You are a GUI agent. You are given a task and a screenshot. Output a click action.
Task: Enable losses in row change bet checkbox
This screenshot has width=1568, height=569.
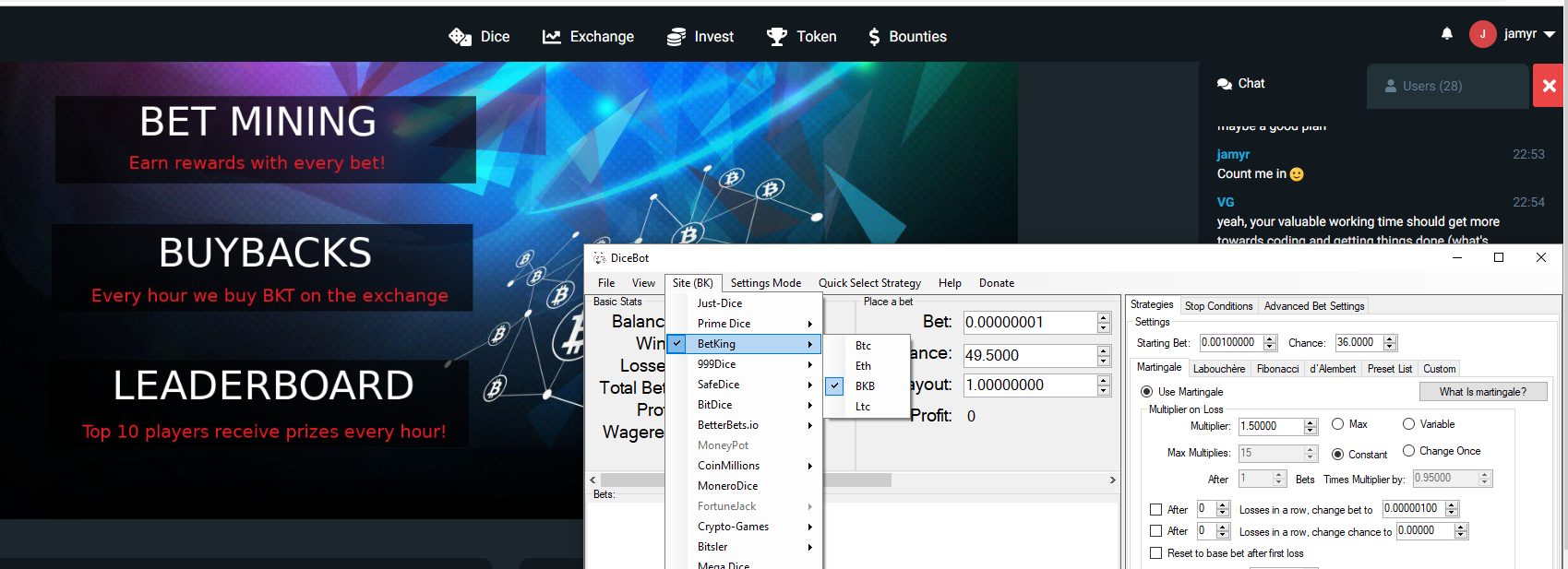[x=1155, y=510]
